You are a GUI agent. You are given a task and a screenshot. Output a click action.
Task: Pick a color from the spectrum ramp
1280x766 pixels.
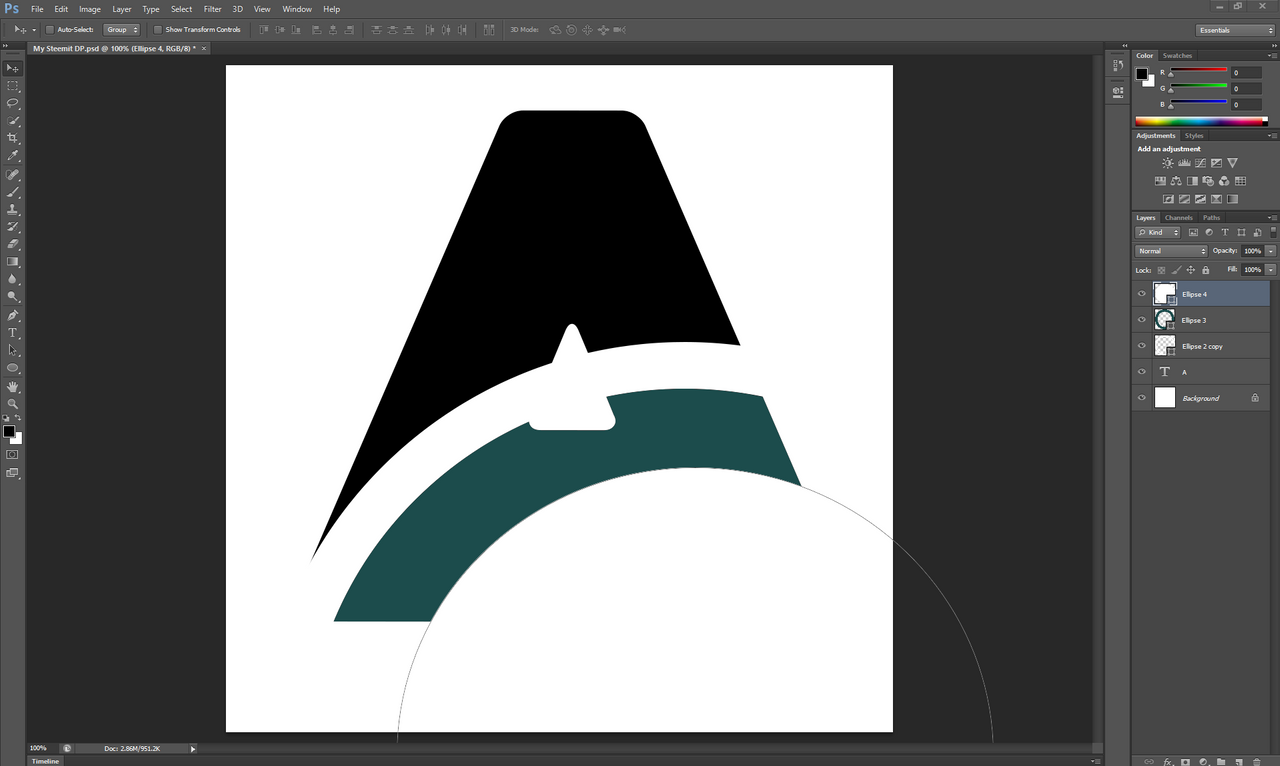[x=1201, y=121]
